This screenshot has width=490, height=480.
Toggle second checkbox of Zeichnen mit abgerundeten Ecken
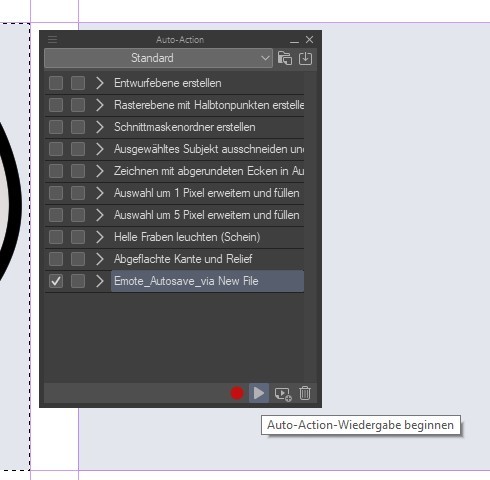point(78,171)
